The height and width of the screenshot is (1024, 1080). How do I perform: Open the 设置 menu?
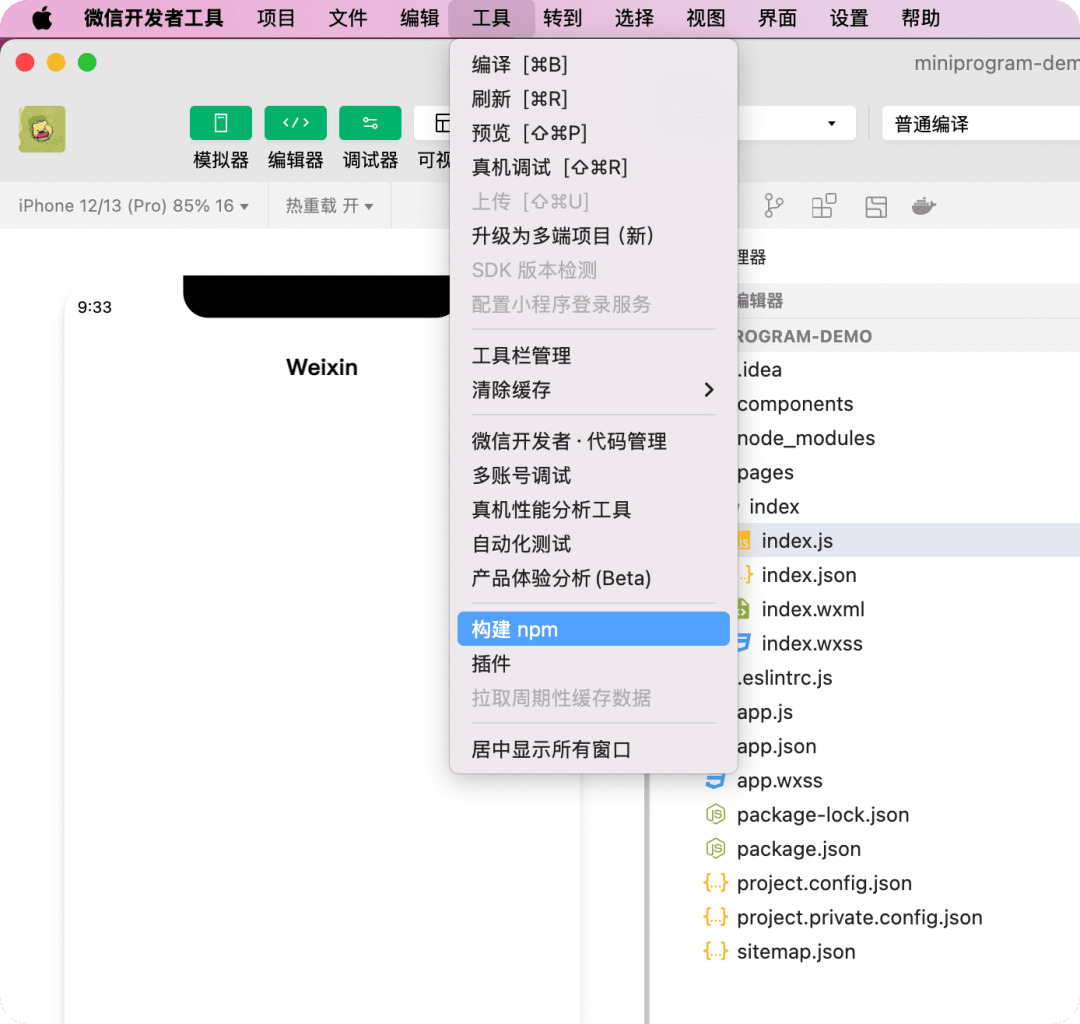pyautogui.click(x=849, y=19)
